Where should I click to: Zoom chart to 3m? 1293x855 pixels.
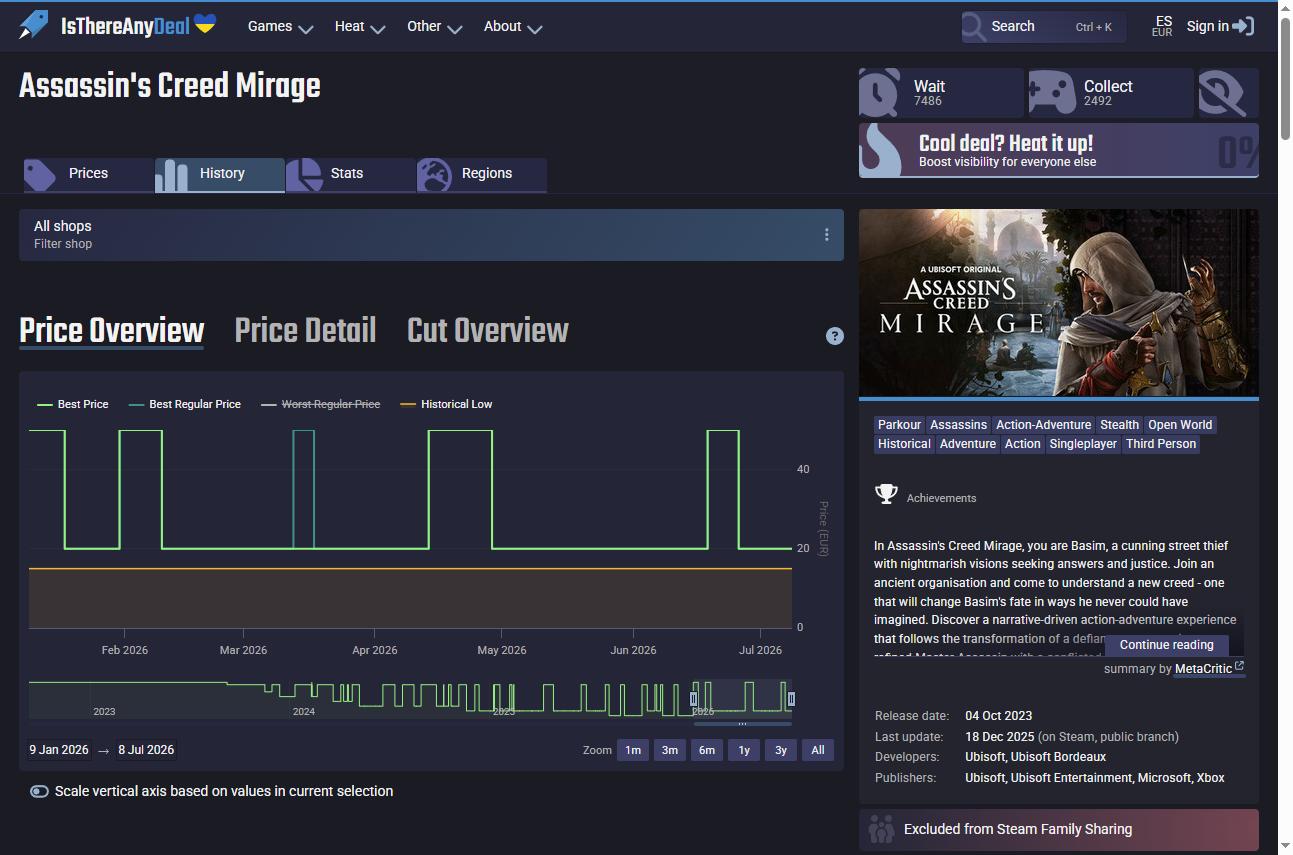point(670,750)
